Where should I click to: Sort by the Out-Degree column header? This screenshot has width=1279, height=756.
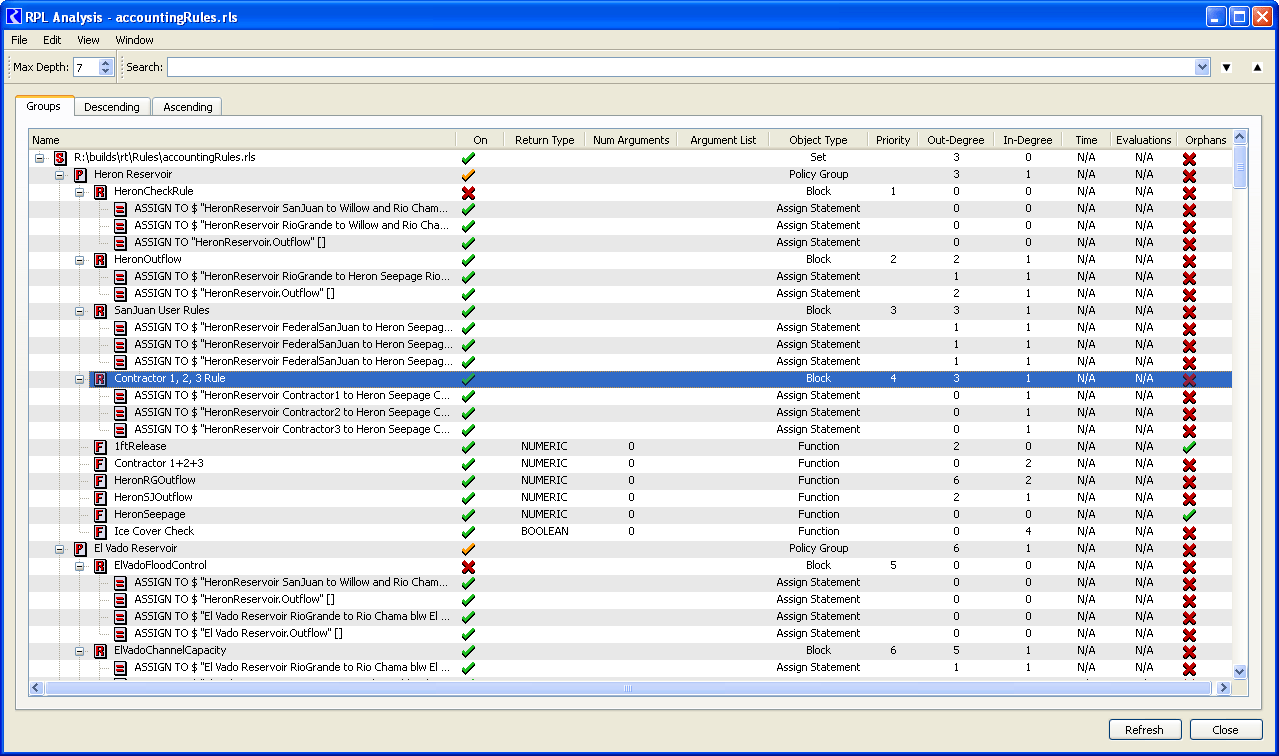[x=955, y=140]
